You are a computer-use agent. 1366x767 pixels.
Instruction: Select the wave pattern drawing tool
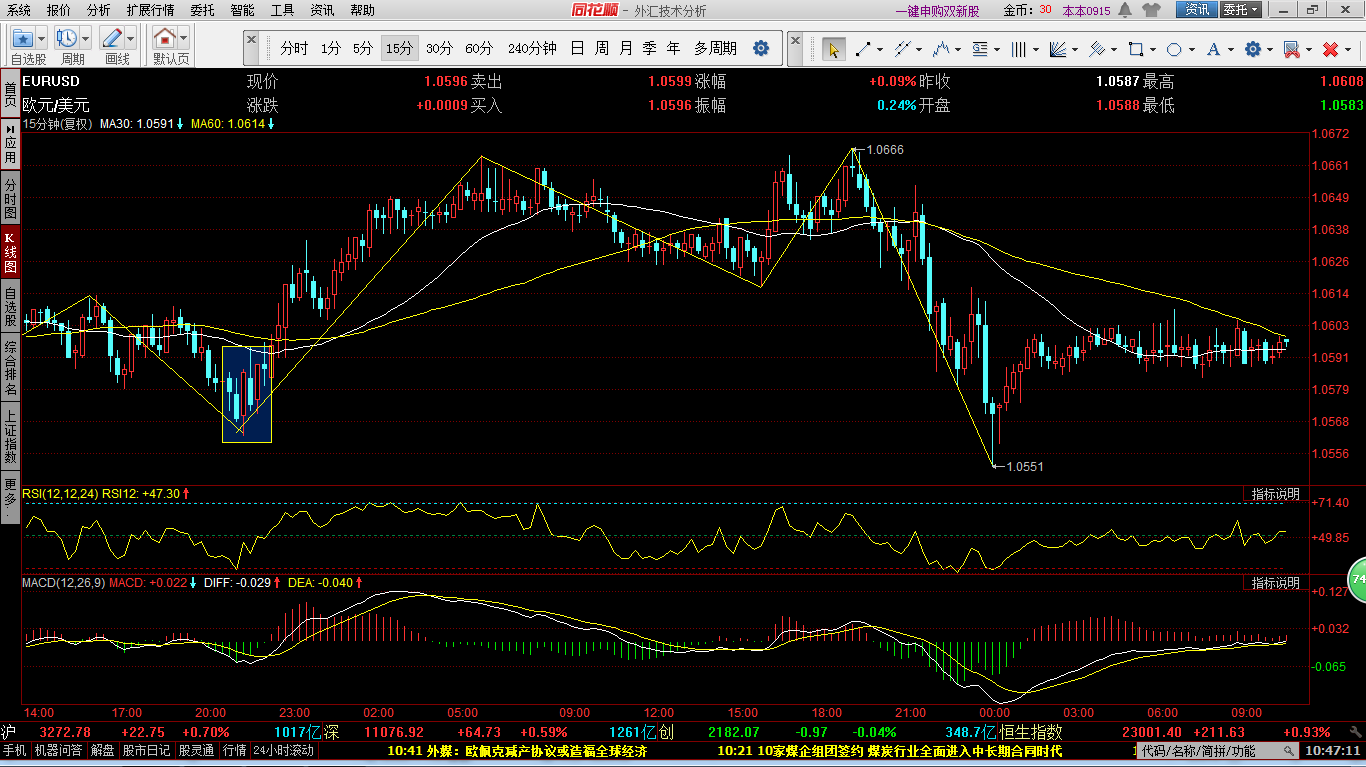941,49
